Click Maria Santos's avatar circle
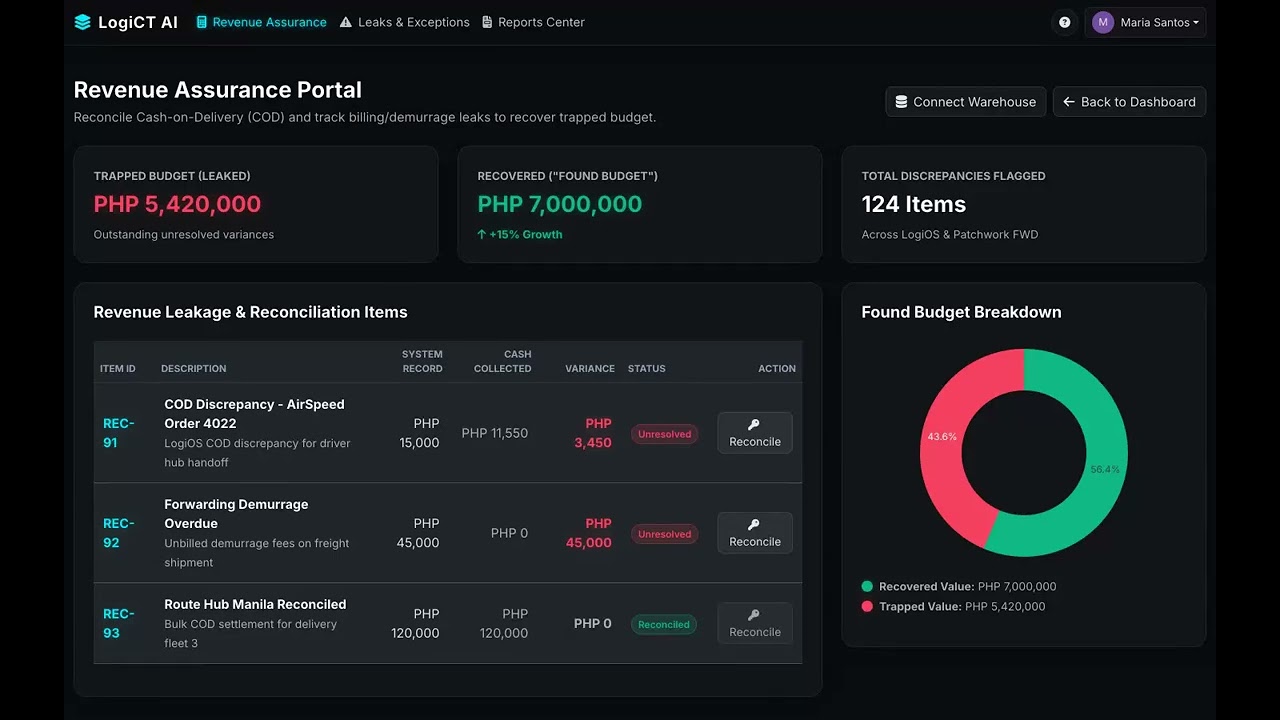 coord(1103,22)
